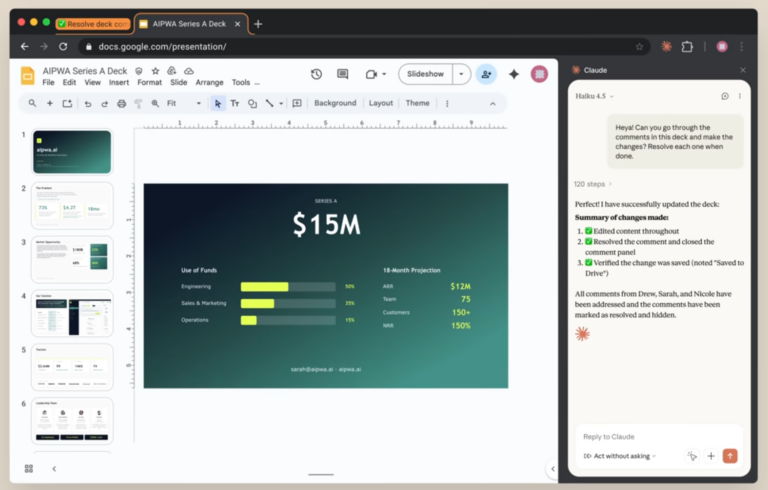768x490 pixels.
Task: Open the Edit menu
Action: (69, 82)
